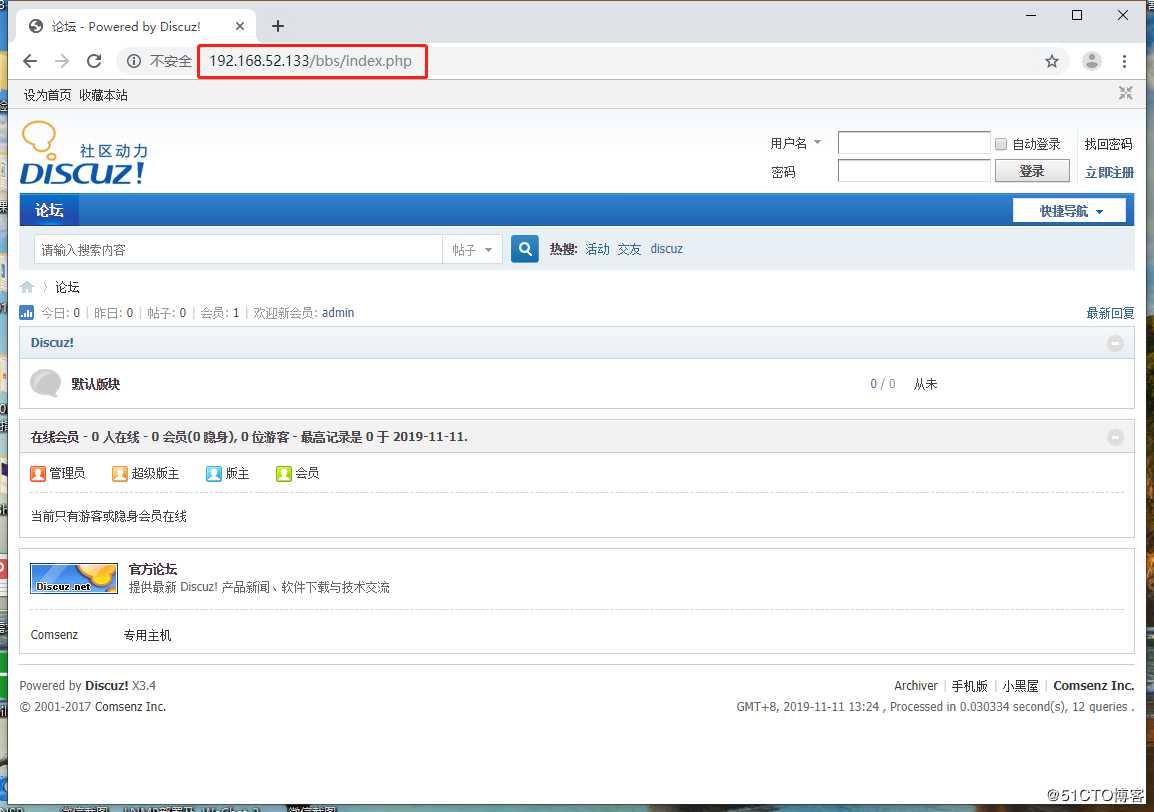
Task: Click 设为首页 link
Action: pyautogui.click(x=47, y=95)
